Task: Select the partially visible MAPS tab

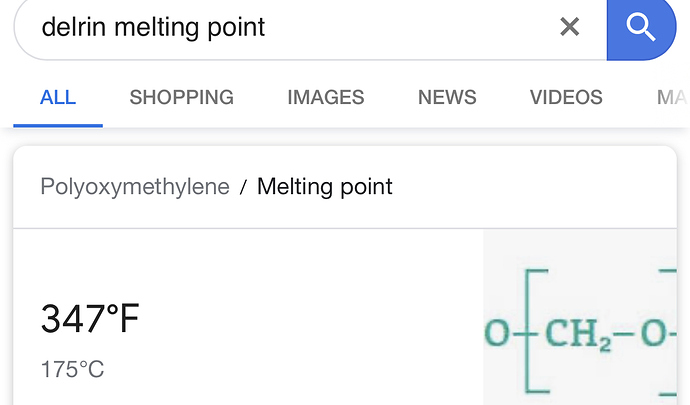Action: 673,97
